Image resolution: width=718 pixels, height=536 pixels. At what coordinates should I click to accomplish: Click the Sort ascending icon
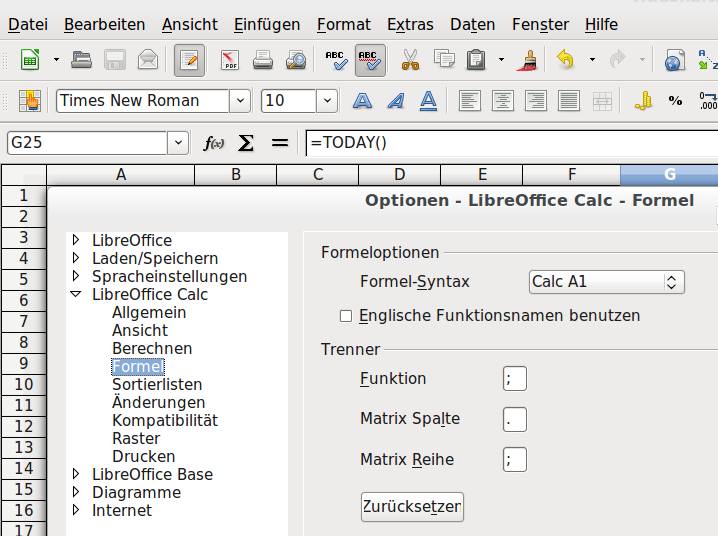pos(707,60)
